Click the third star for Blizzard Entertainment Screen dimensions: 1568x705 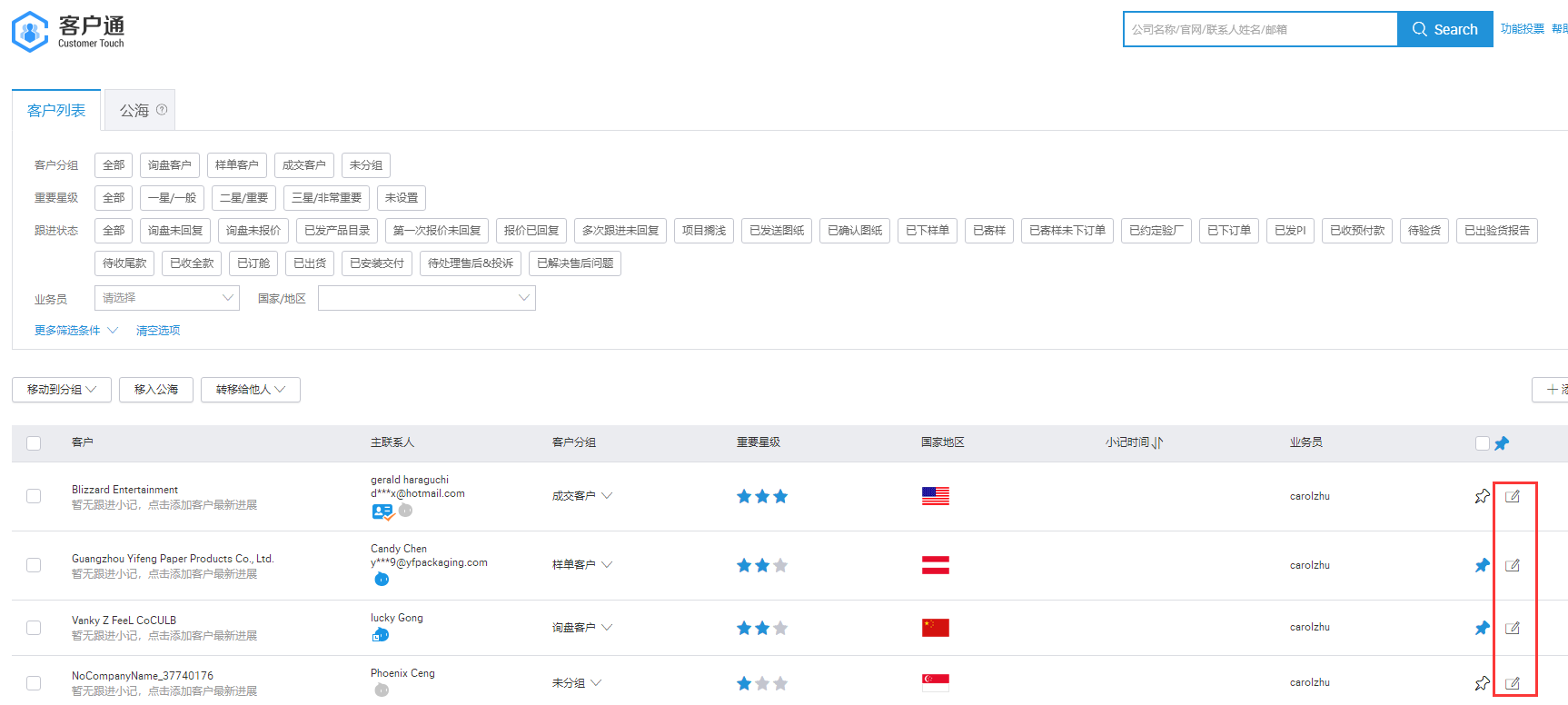coord(780,496)
